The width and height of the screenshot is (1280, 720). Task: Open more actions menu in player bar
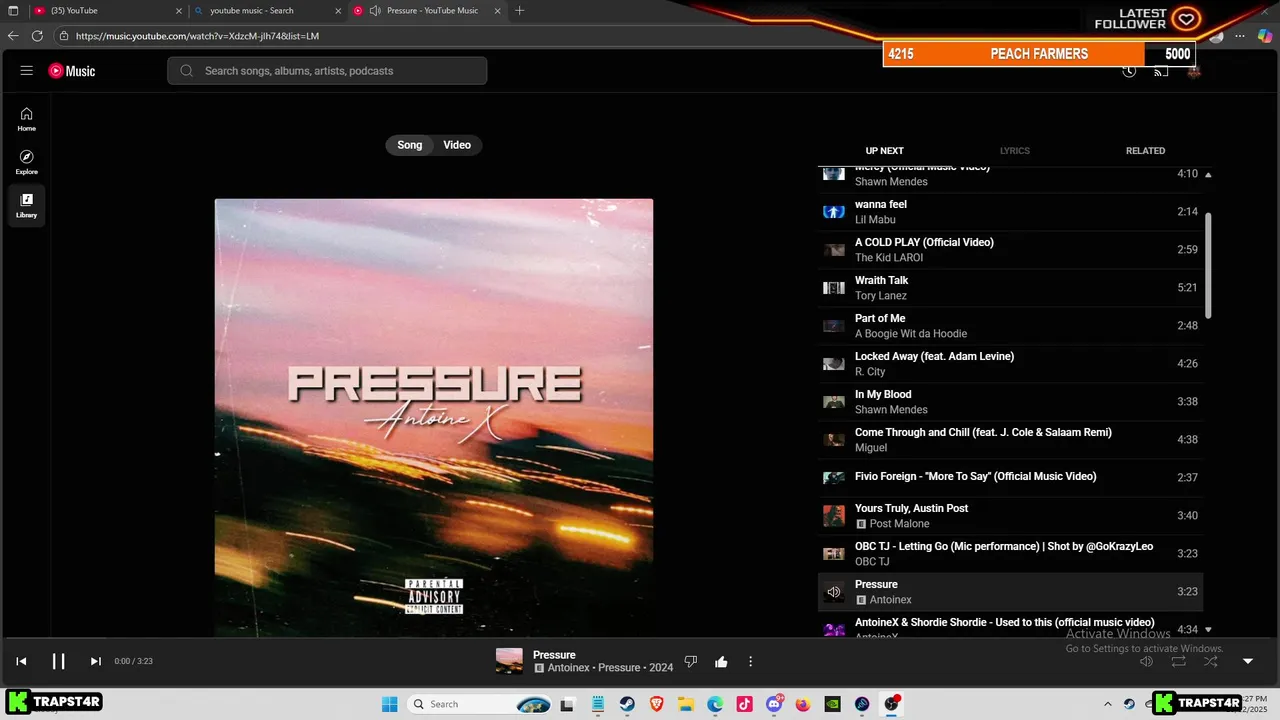[x=750, y=661]
